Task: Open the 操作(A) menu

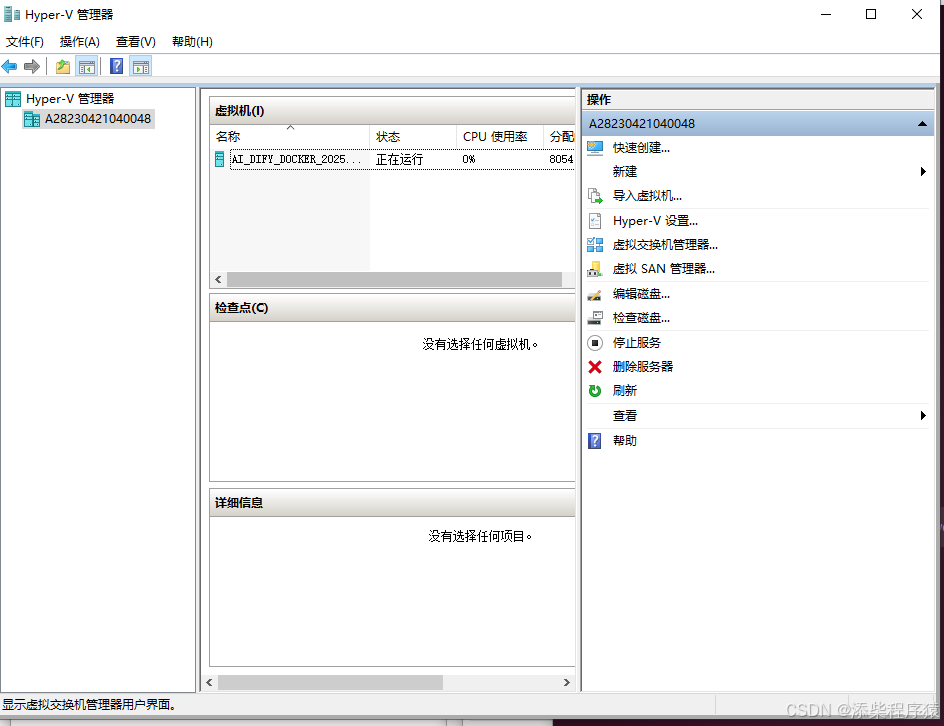Action: pos(79,42)
